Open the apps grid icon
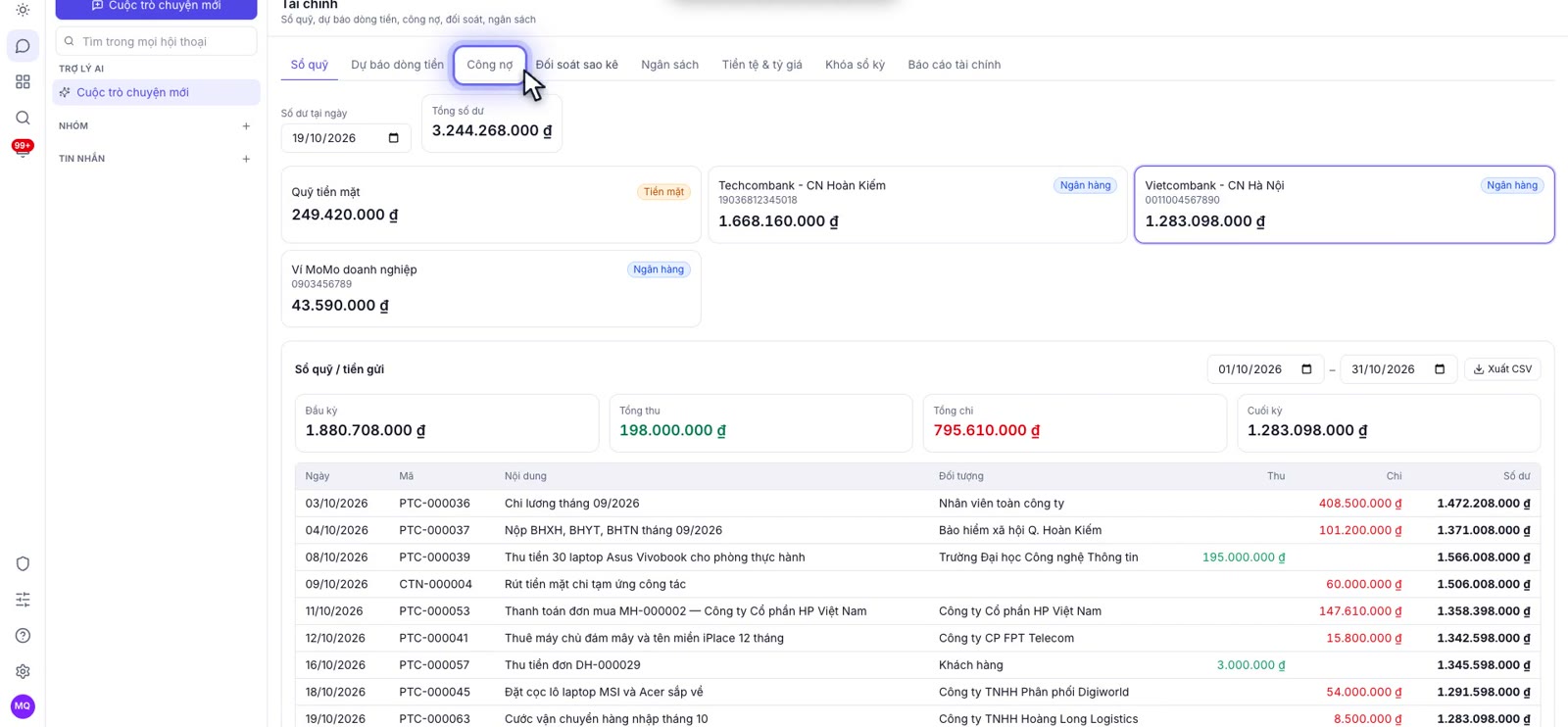Screen dimensions: 1568x727 pyautogui.click(x=23, y=82)
